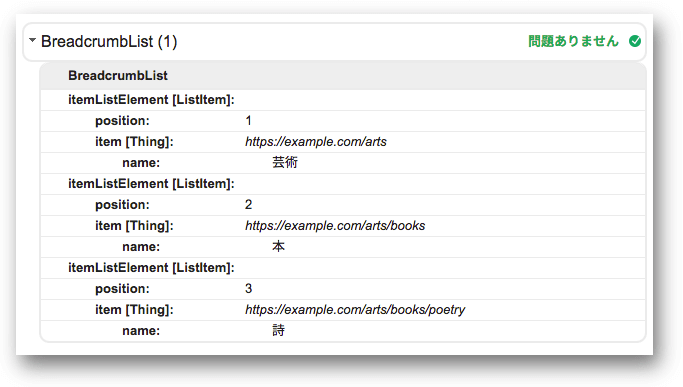The image size is (683, 387).
Task: Select the first itemListElement [ListItem] row
Action: pyautogui.click(x=343, y=100)
